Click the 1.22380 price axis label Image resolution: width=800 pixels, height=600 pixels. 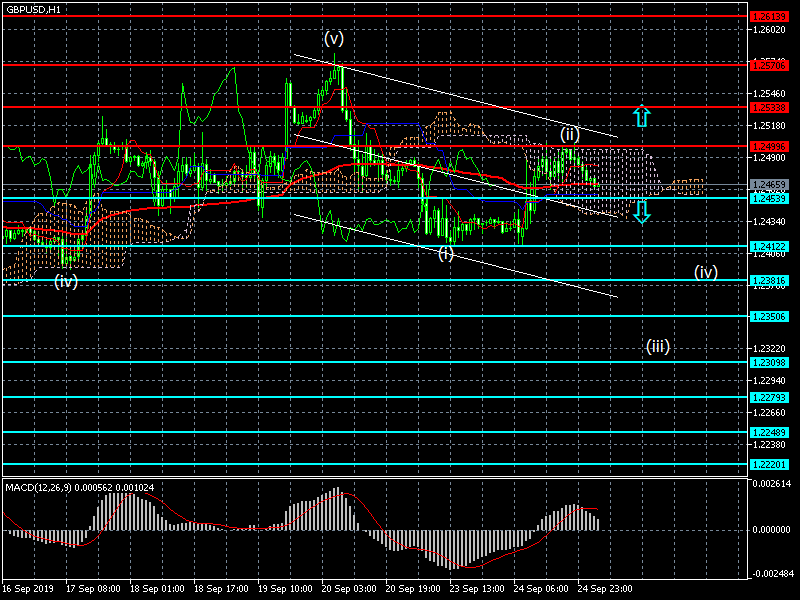coord(769,445)
